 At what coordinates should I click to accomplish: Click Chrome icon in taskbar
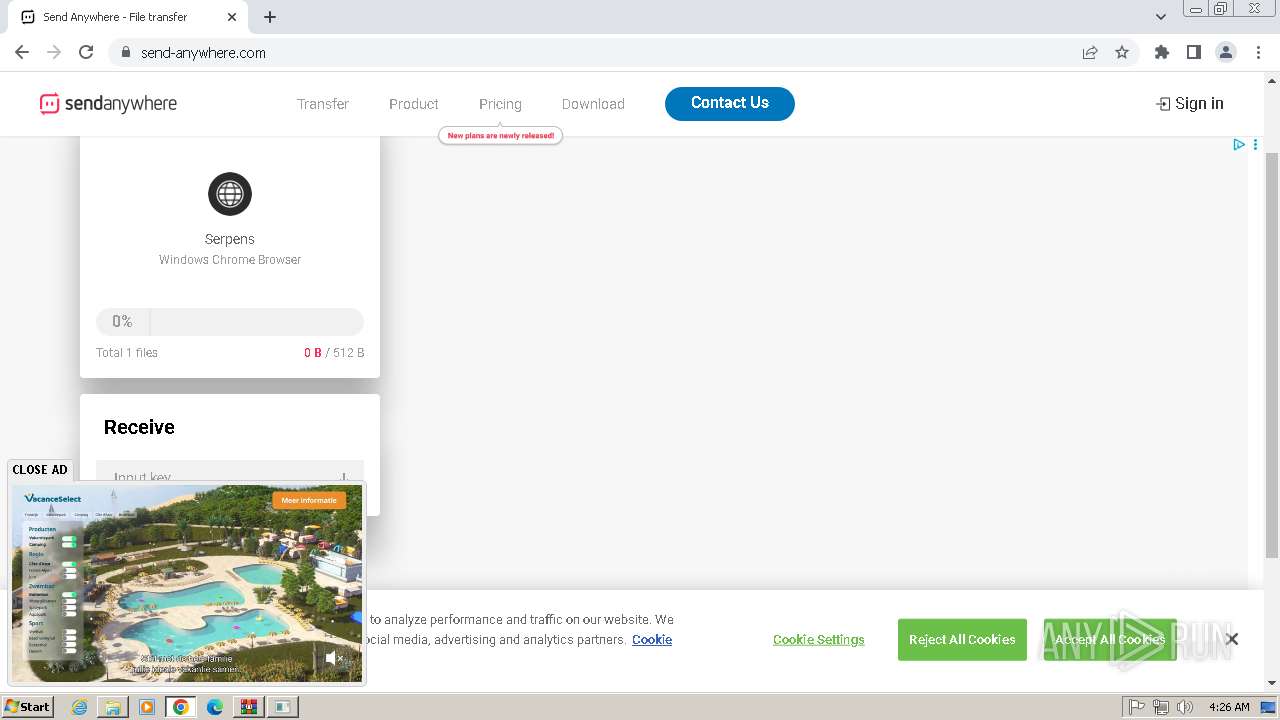[x=180, y=707]
